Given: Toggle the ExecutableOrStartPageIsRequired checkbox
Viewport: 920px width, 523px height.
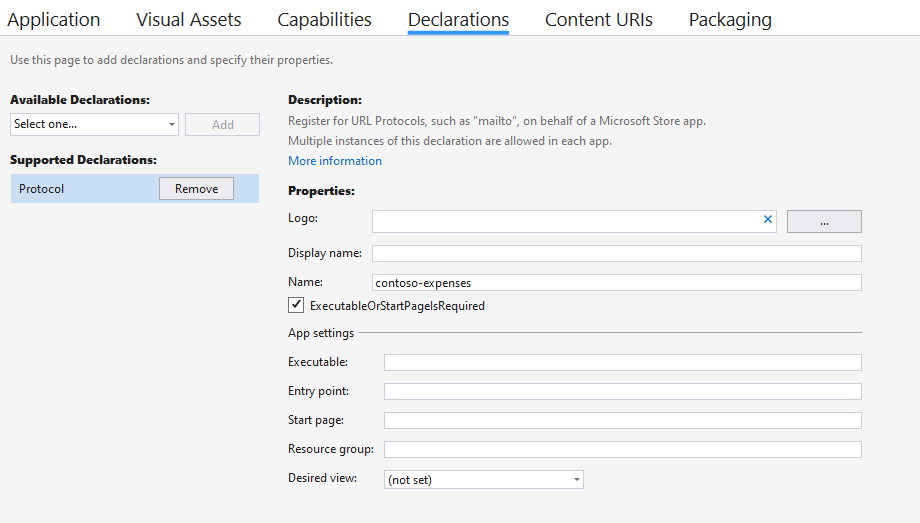Looking at the screenshot, I should (x=296, y=305).
